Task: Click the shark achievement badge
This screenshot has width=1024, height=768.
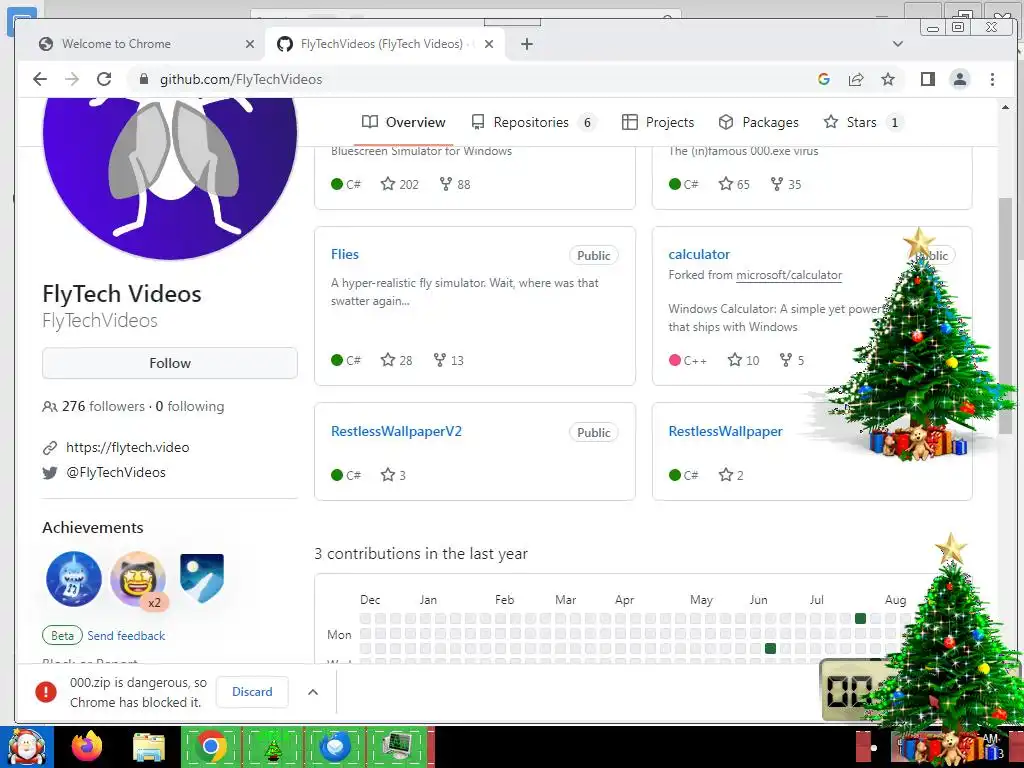Action: 74,579
